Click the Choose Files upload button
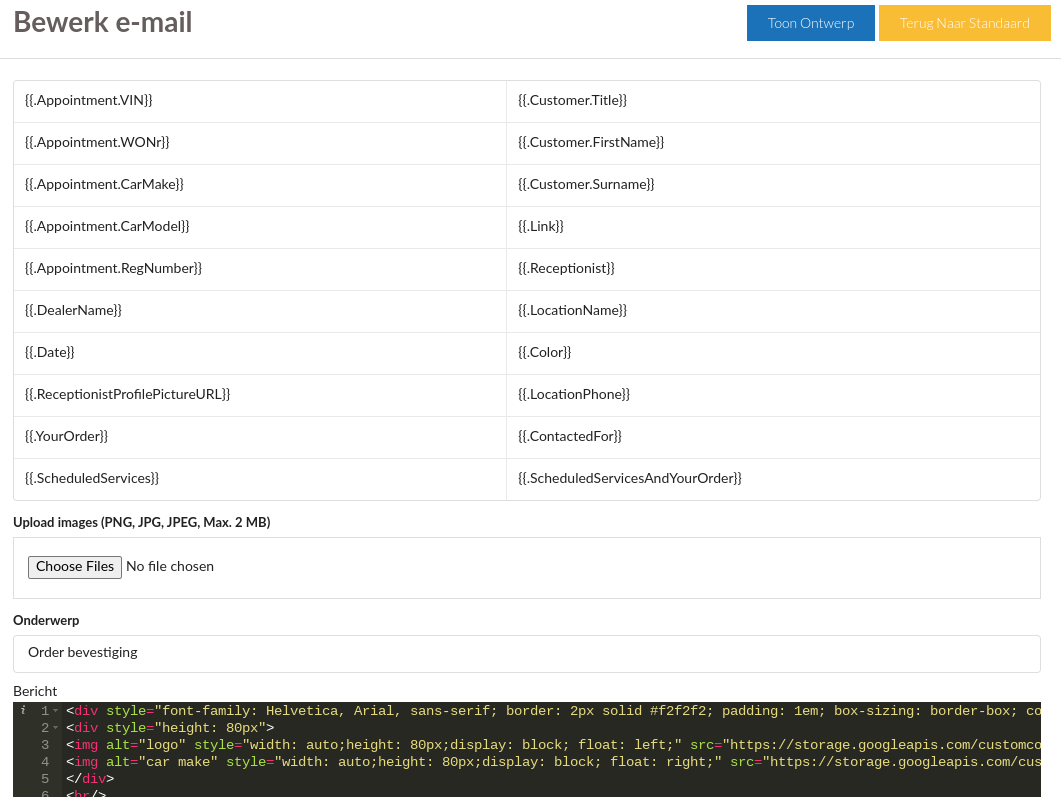 (74, 567)
